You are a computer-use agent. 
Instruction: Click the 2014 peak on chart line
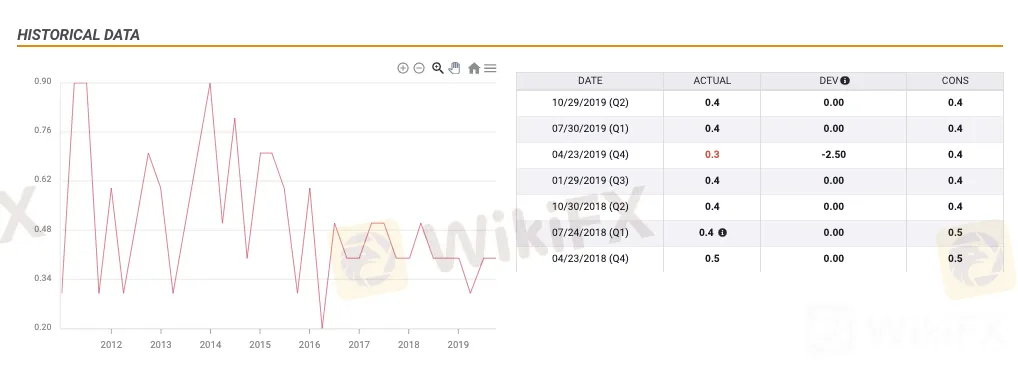[x=210, y=83]
